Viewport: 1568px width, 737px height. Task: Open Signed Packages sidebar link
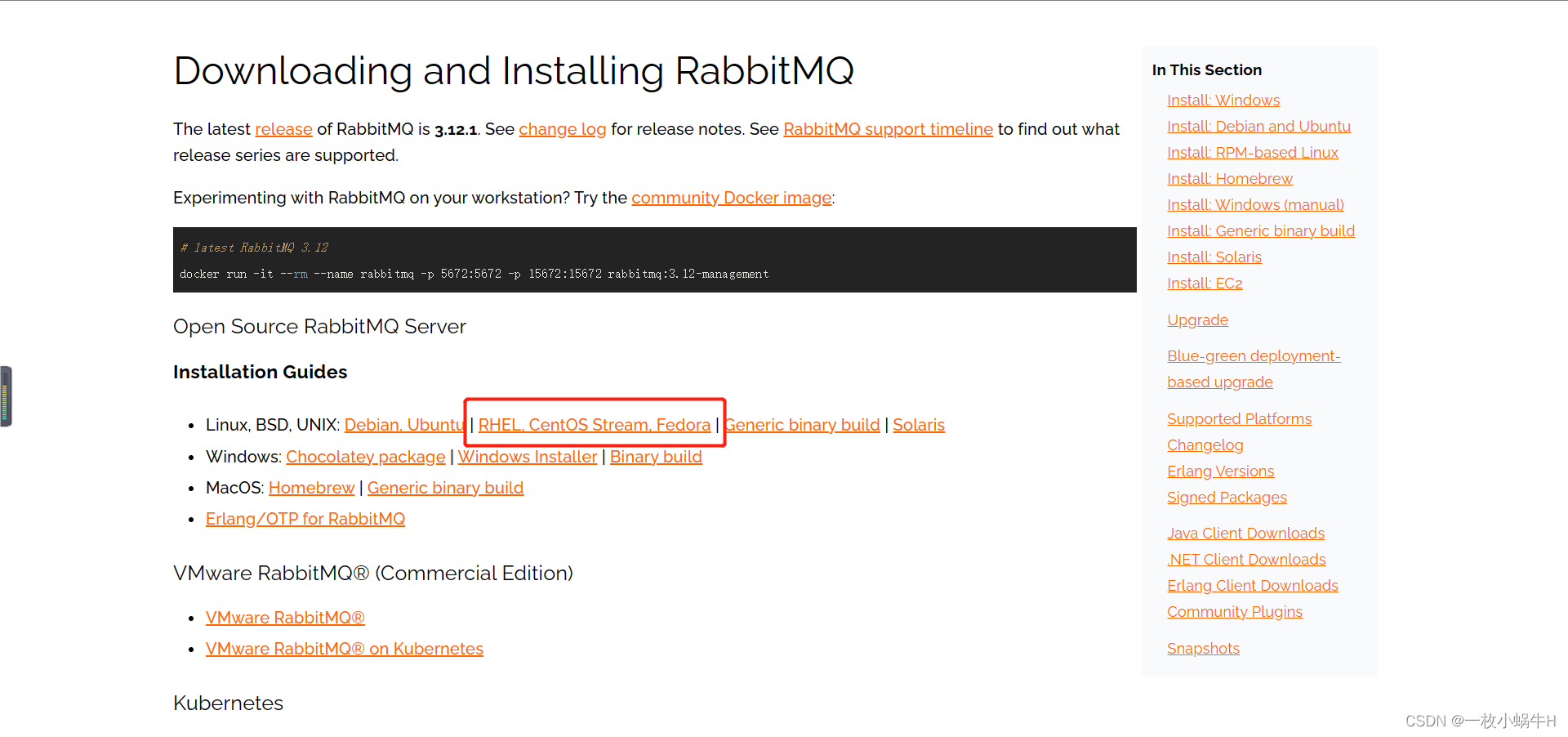pos(1227,498)
